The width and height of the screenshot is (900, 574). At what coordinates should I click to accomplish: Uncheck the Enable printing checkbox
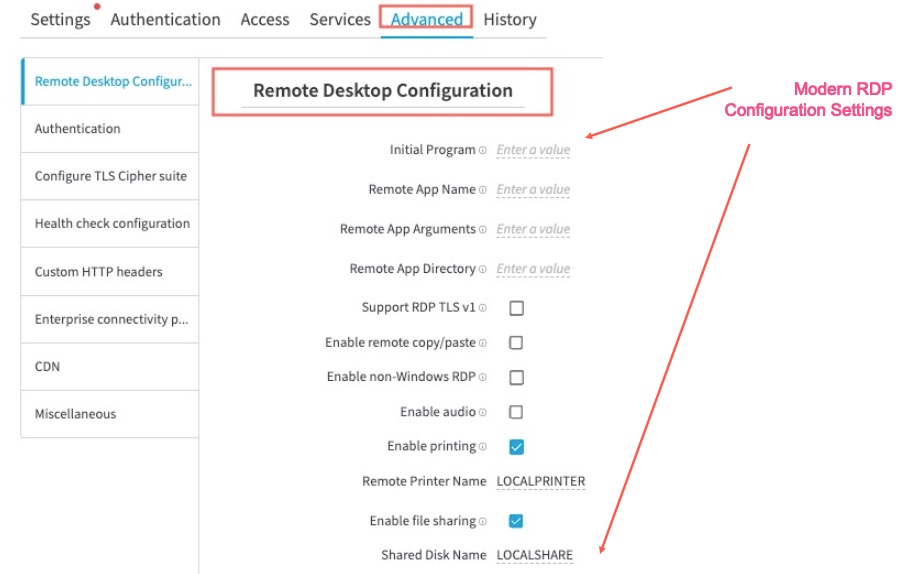(516, 447)
